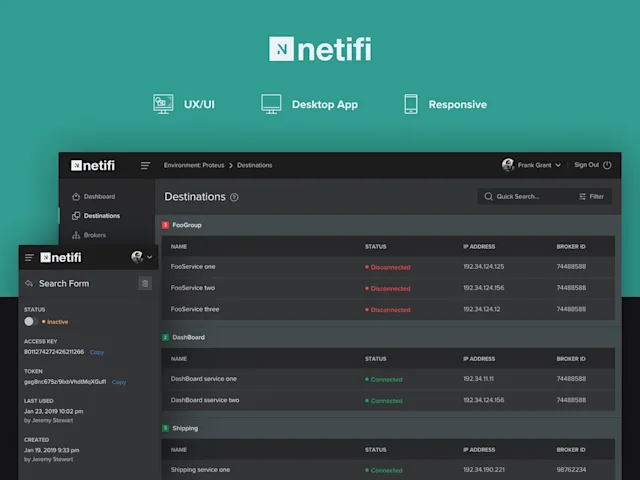Click Frank Grant avatar picture
Viewport: 640px width, 480px height.
pos(508,165)
